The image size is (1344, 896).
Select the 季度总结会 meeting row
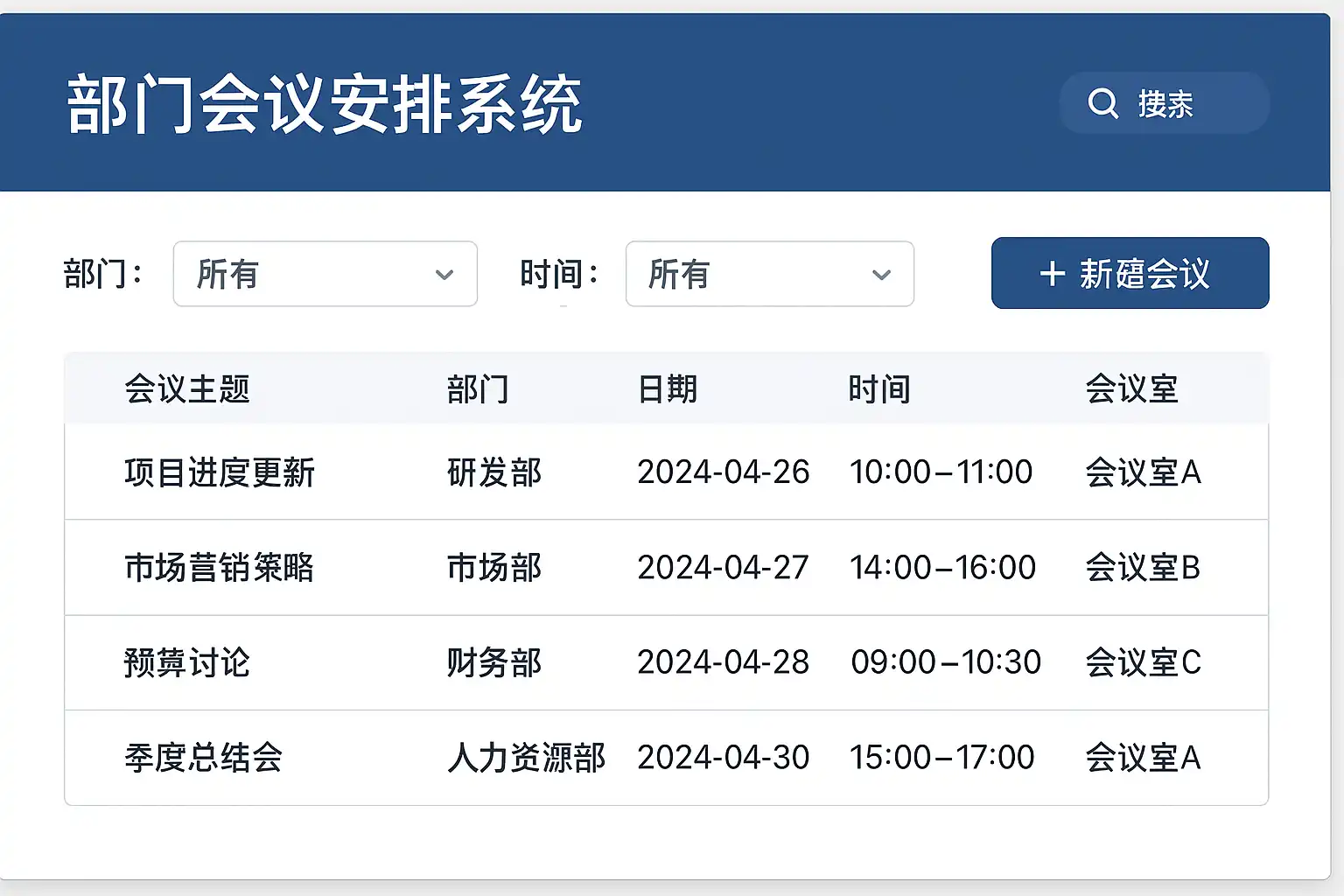click(203, 758)
